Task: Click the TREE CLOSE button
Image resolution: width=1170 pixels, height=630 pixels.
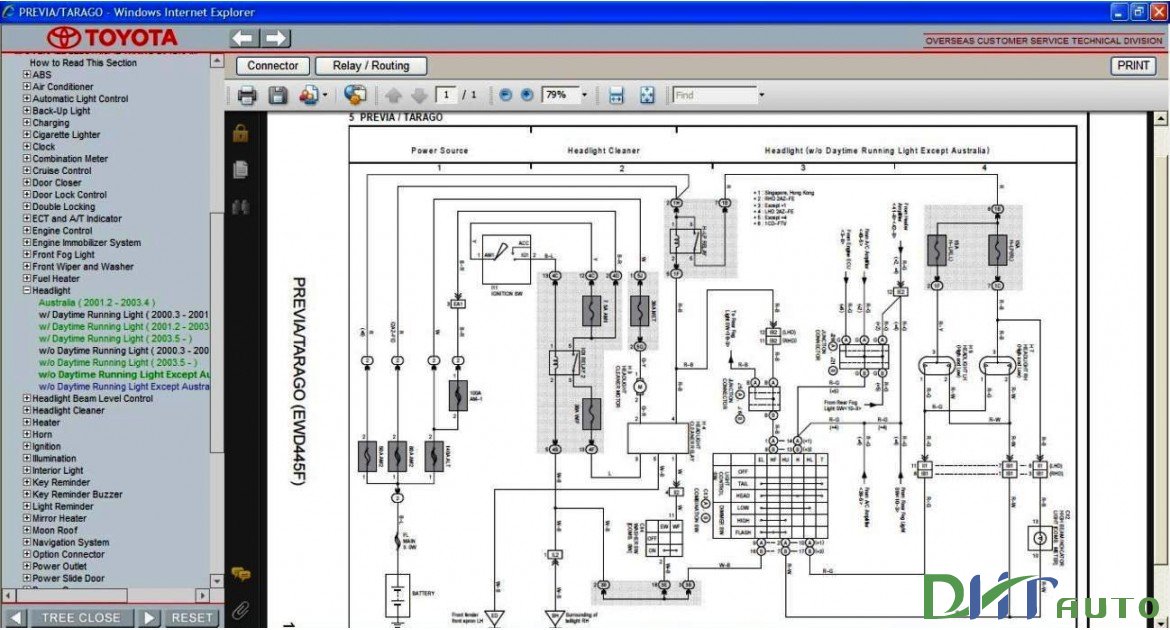Action: click(x=81, y=618)
